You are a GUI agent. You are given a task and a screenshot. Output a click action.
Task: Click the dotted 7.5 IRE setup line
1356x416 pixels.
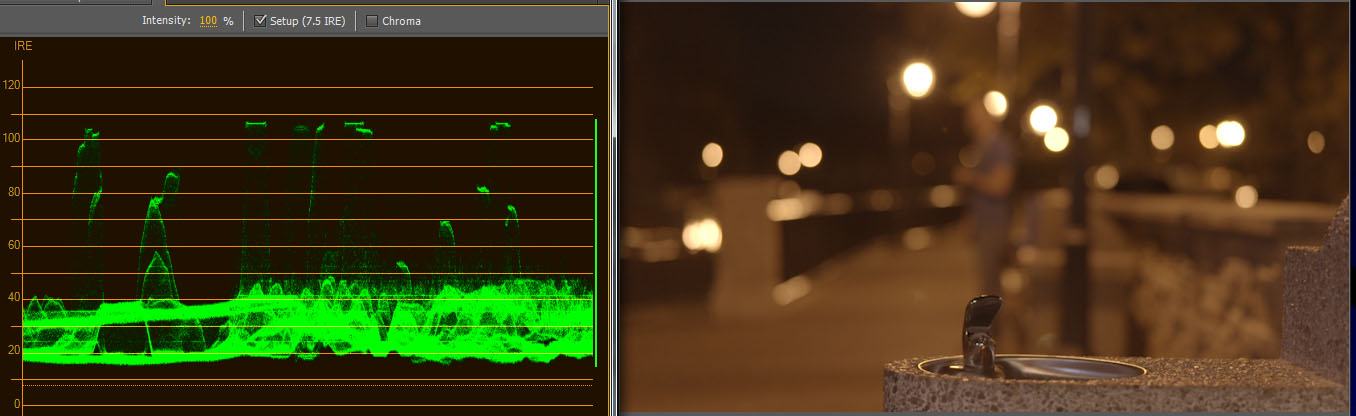300,384
